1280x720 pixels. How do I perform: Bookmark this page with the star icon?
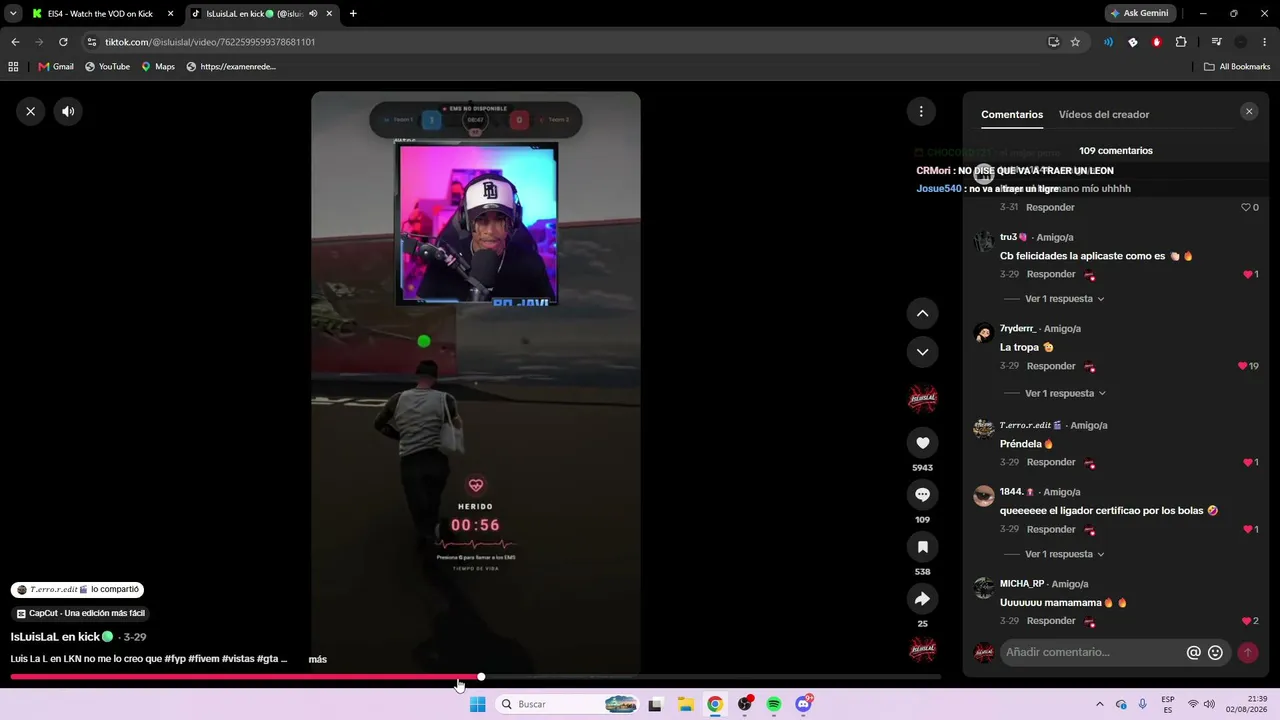1075,42
